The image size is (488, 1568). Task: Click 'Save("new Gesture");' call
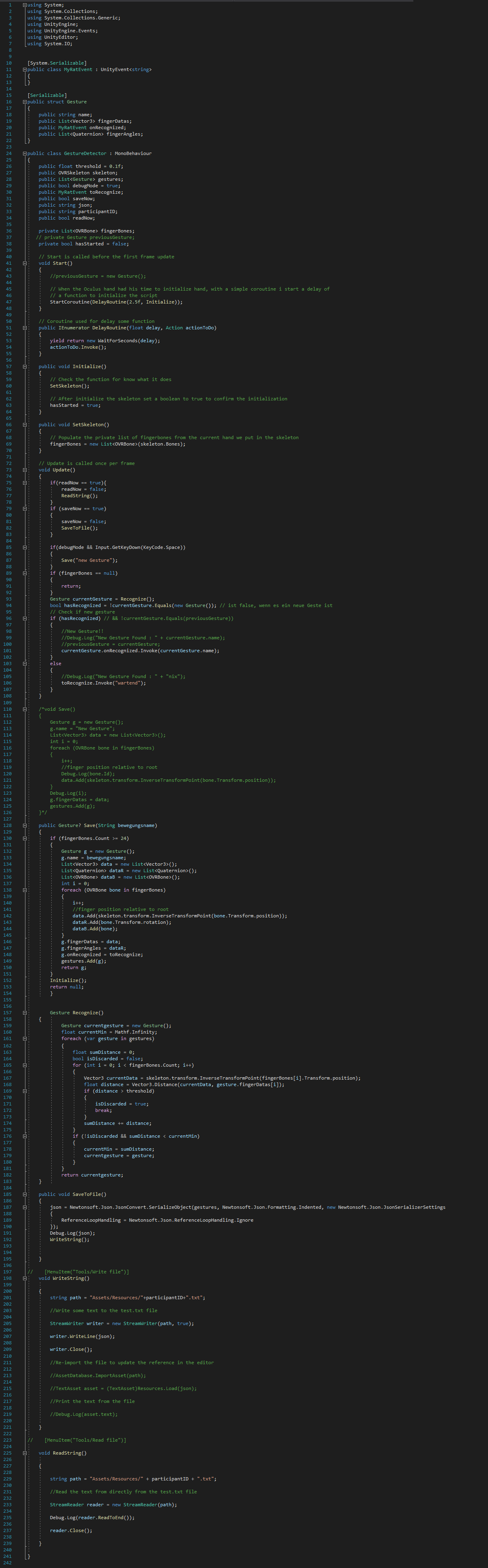[90, 560]
